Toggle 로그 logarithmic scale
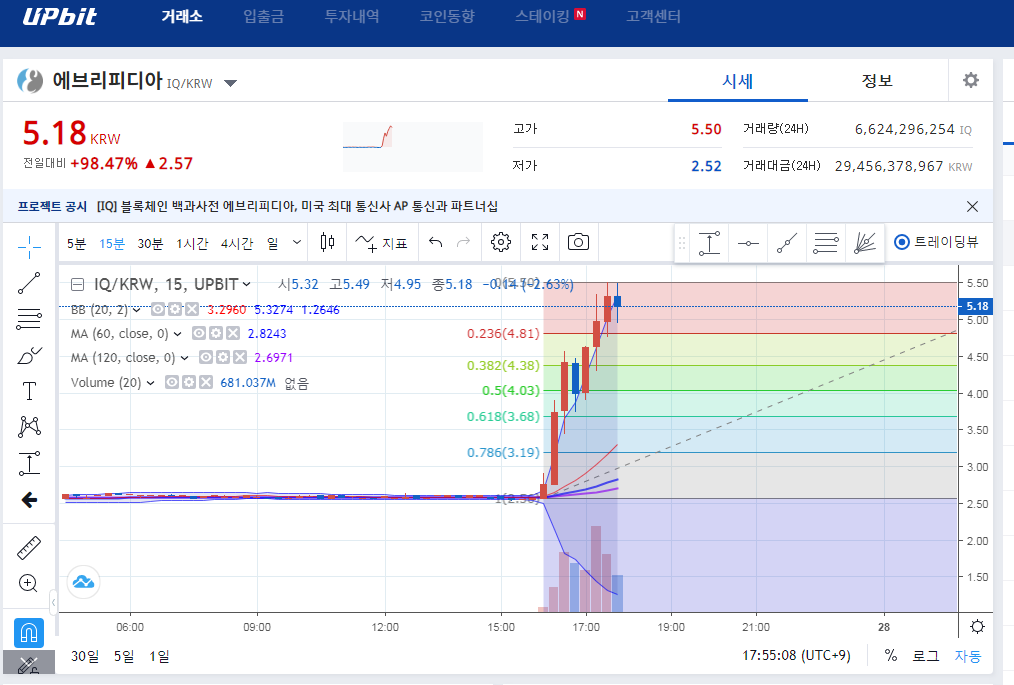This screenshot has width=1014, height=685. [x=925, y=655]
